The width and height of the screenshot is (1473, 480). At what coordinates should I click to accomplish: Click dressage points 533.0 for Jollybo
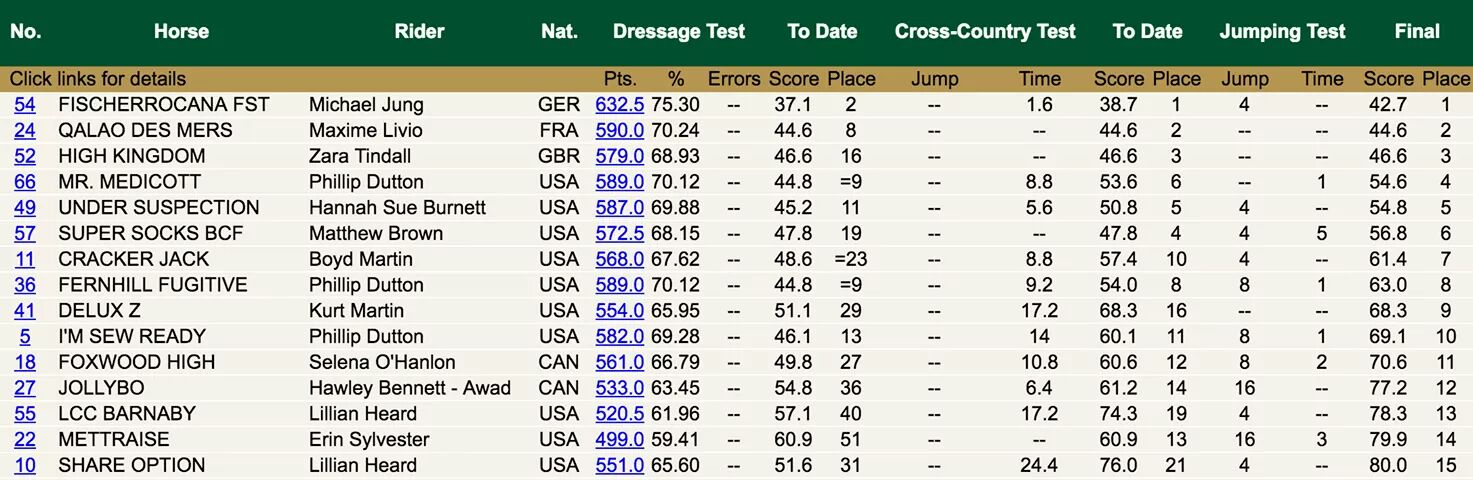click(x=619, y=388)
